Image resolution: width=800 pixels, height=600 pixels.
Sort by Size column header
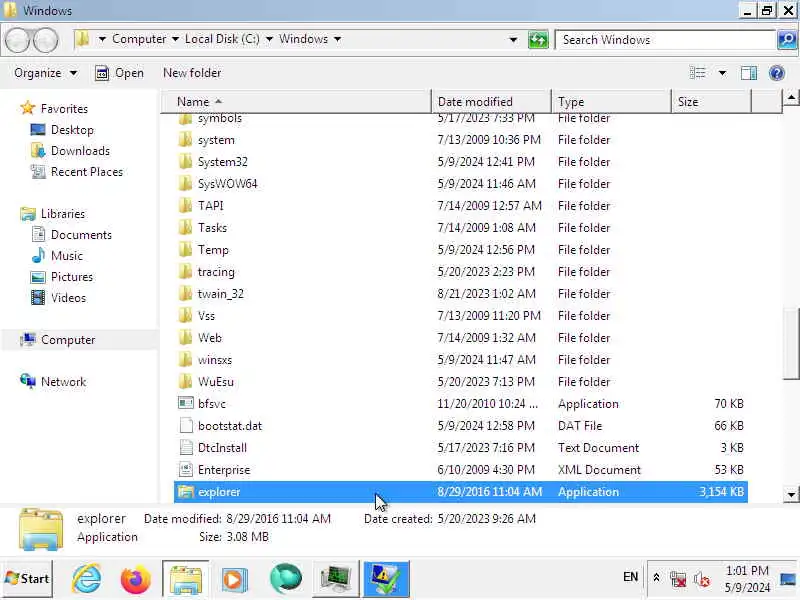tap(711, 102)
